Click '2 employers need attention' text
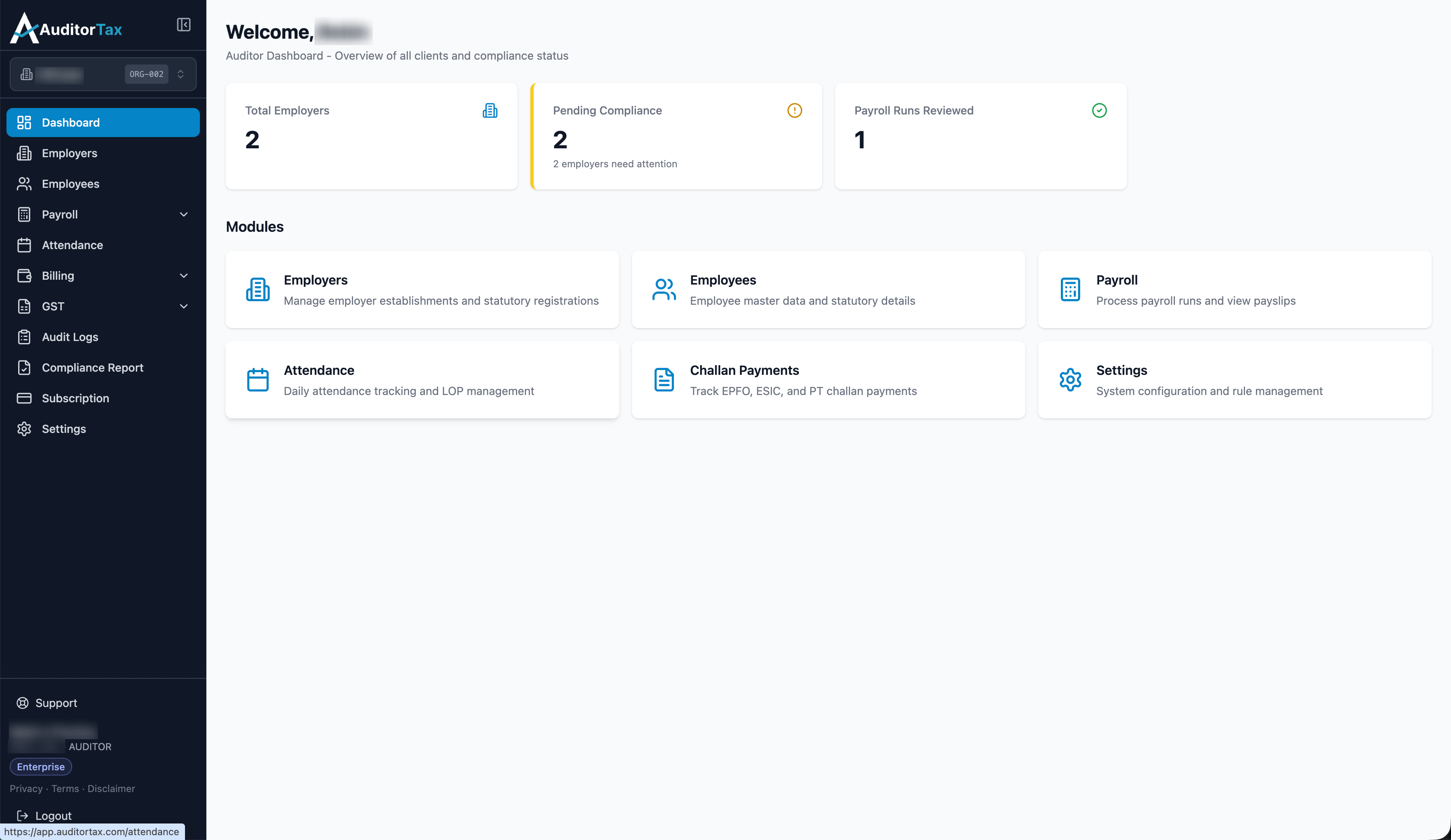Image resolution: width=1451 pixels, height=840 pixels. point(615,164)
